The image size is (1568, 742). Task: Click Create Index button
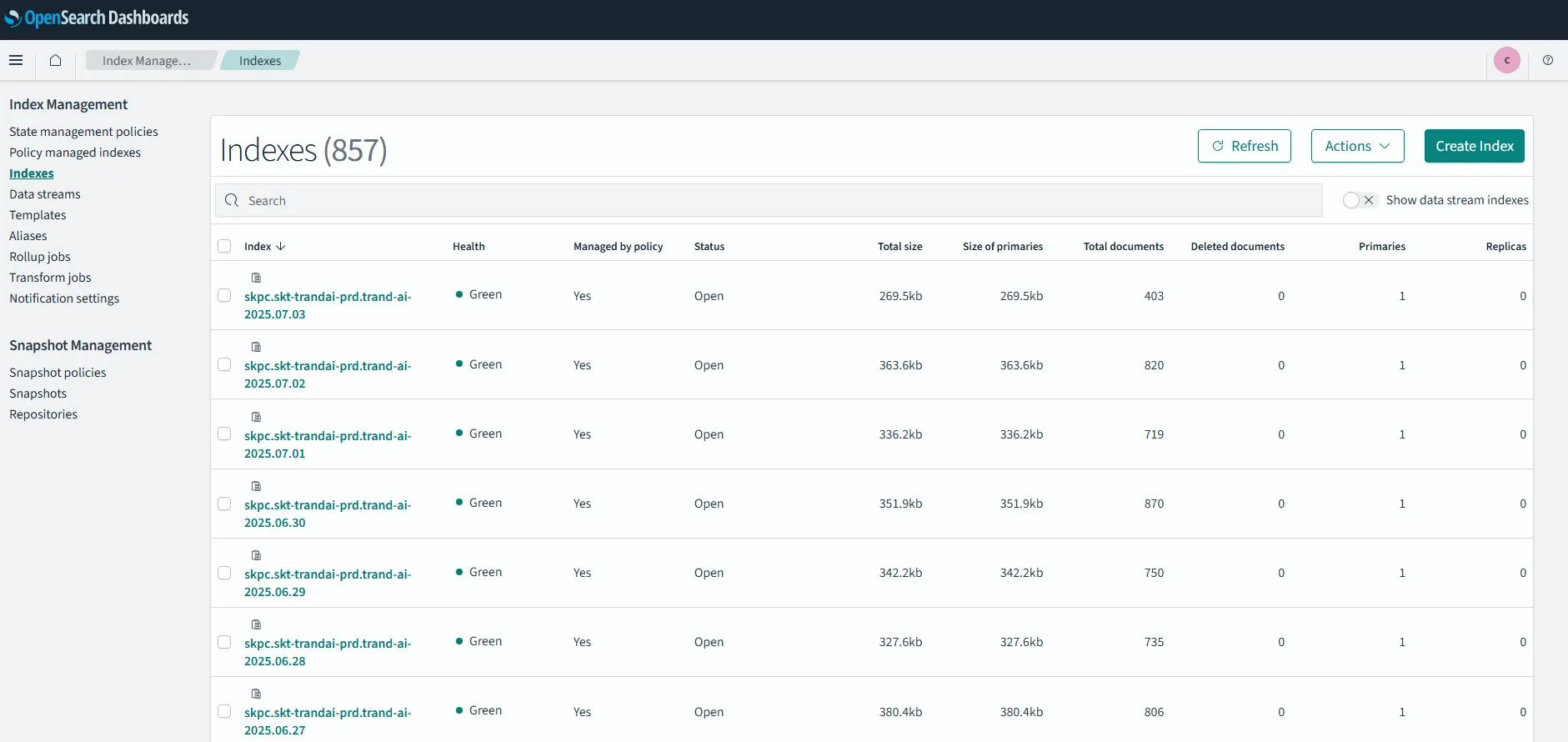1474,146
